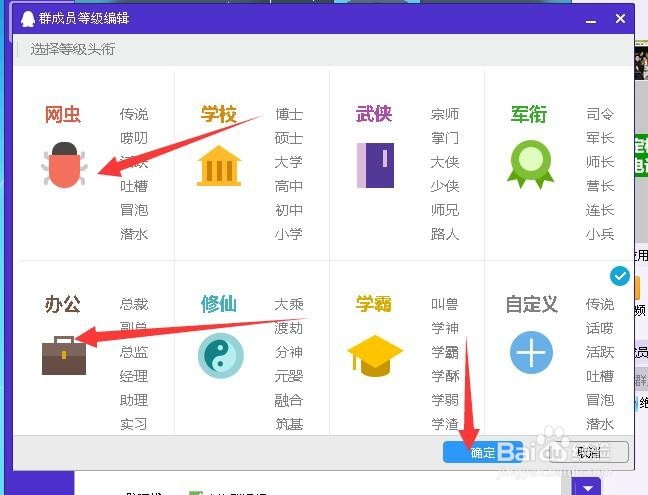This screenshot has height=495, width=648.
Task: Choose the 学校 building icon
Action: point(219,165)
